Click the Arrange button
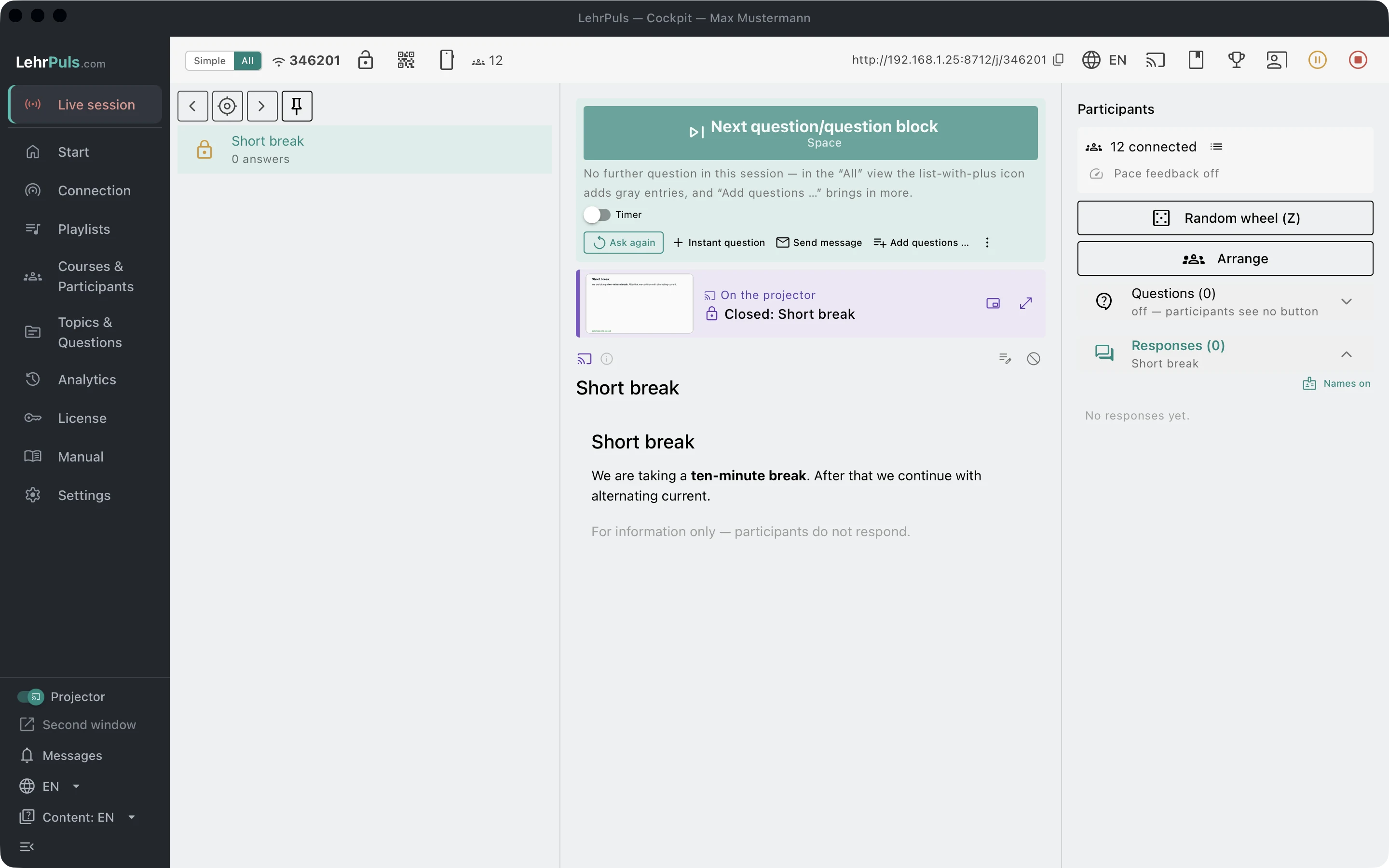This screenshot has width=1389, height=868. [1226, 259]
